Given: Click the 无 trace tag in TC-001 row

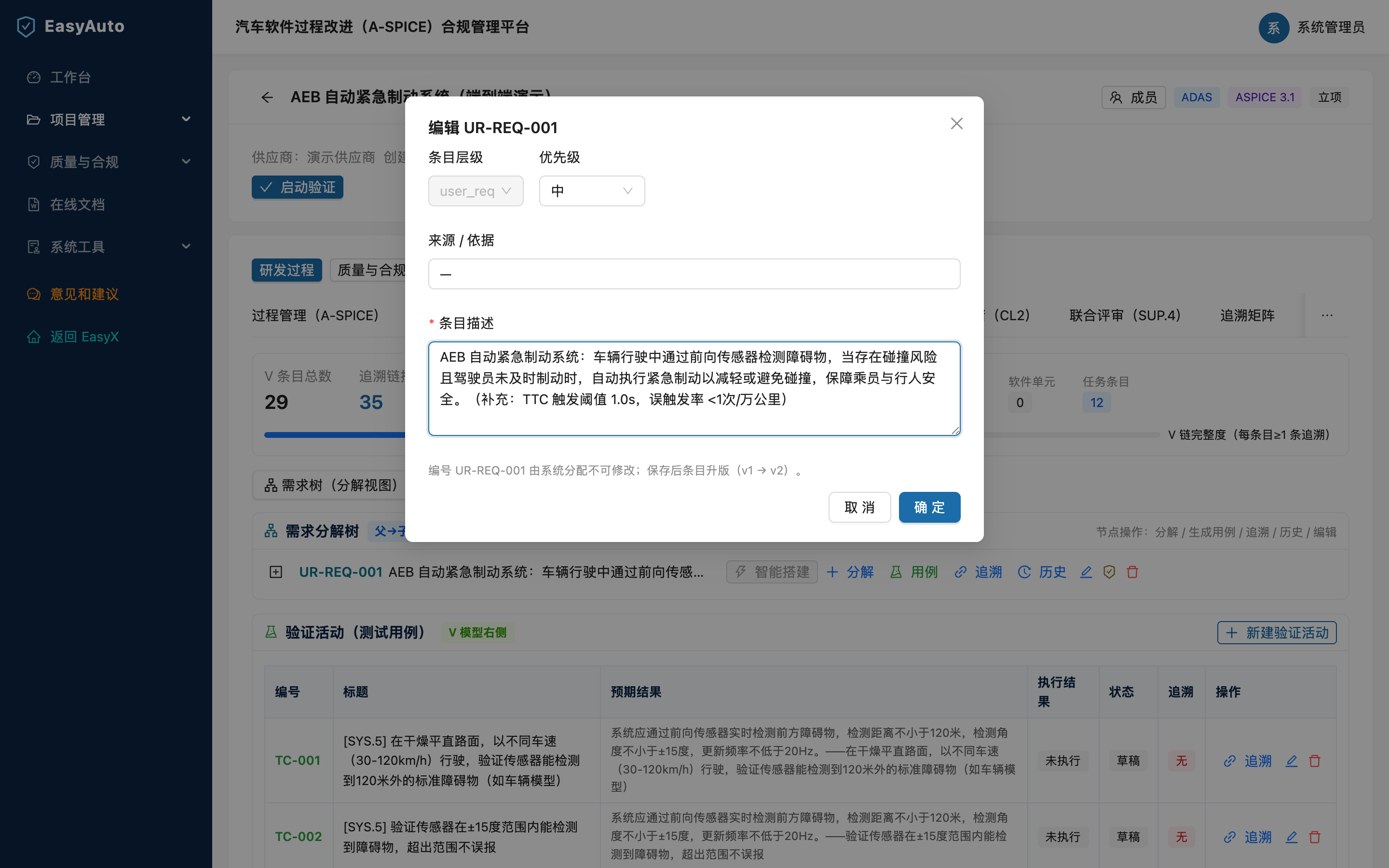Looking at the screenshot, I should (x=1181, y=760).
